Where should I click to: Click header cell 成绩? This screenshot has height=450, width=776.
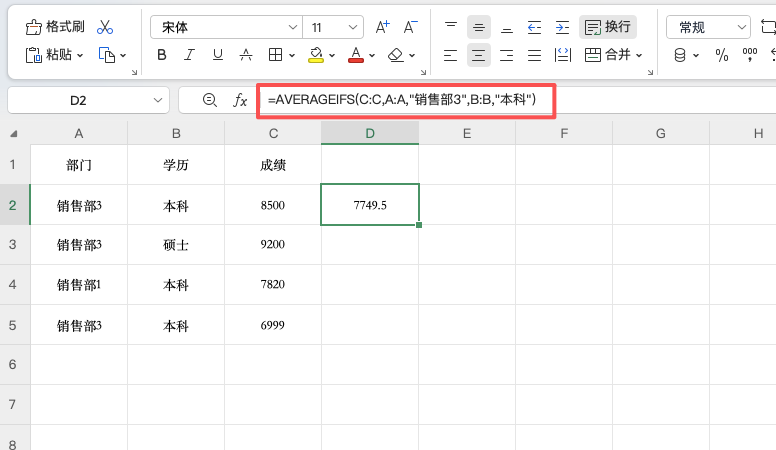[x=273, y=165]
